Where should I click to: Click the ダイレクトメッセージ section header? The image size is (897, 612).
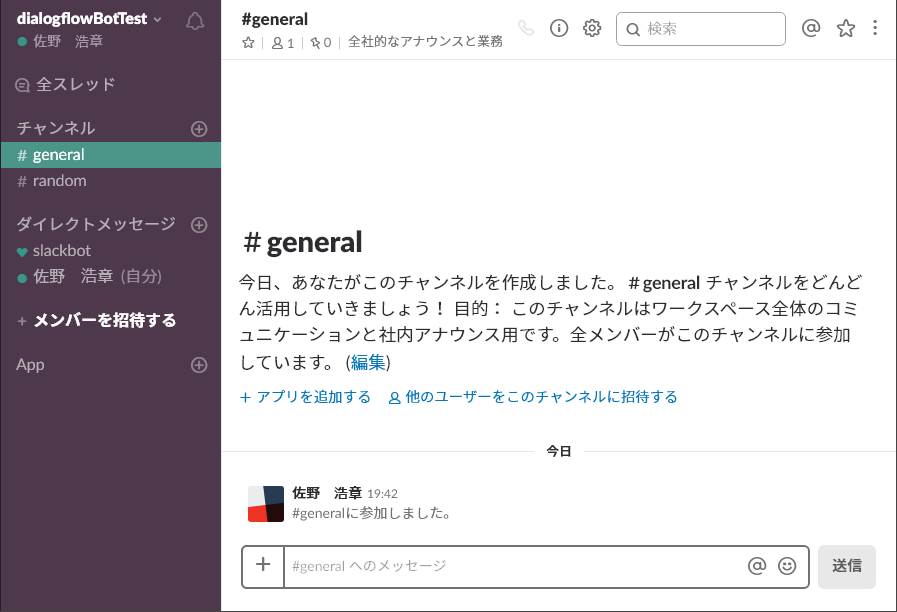click(96, 224)
